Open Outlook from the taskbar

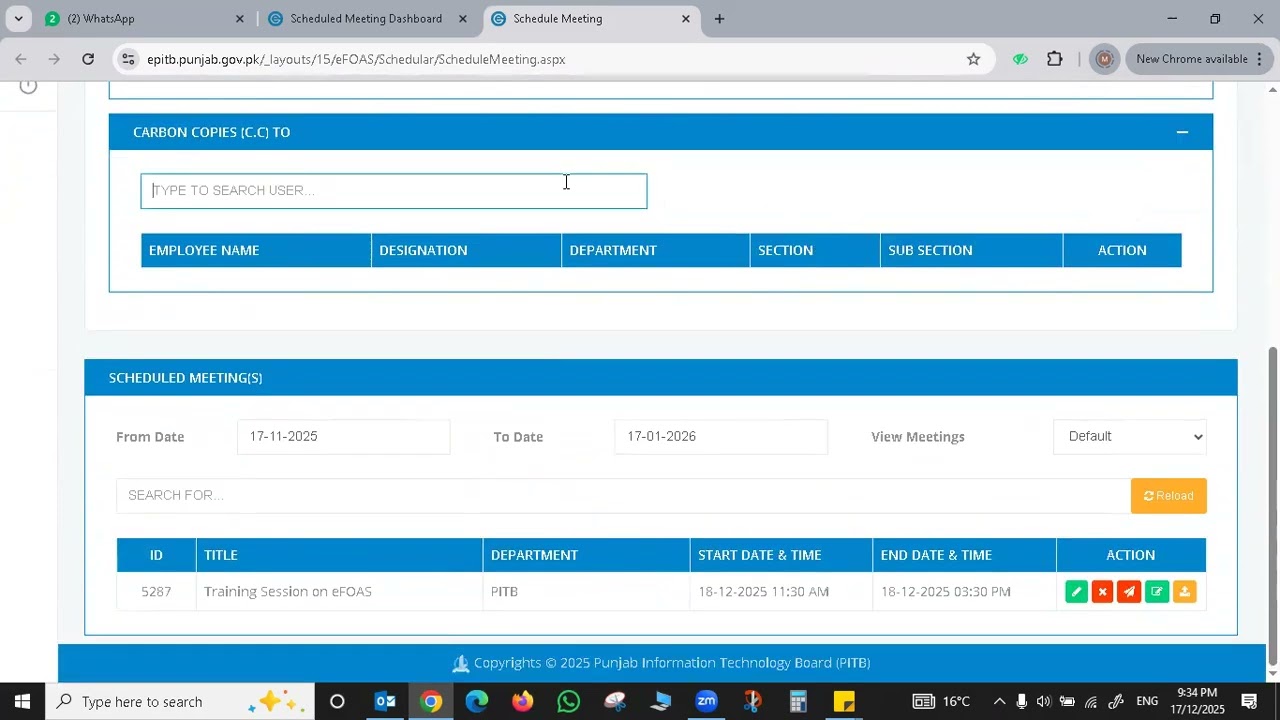(x=385, y=701)
